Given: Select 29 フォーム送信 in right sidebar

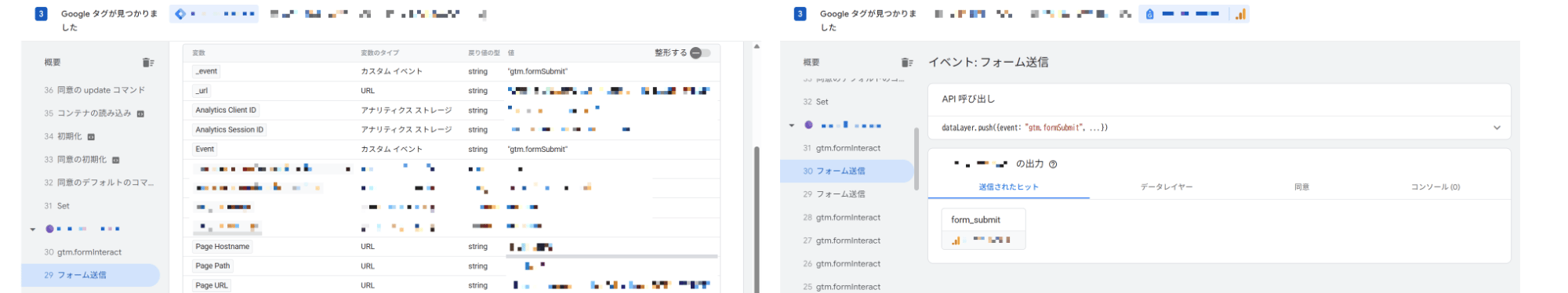Looking at the screenshot, I should [x=833, y=194].
